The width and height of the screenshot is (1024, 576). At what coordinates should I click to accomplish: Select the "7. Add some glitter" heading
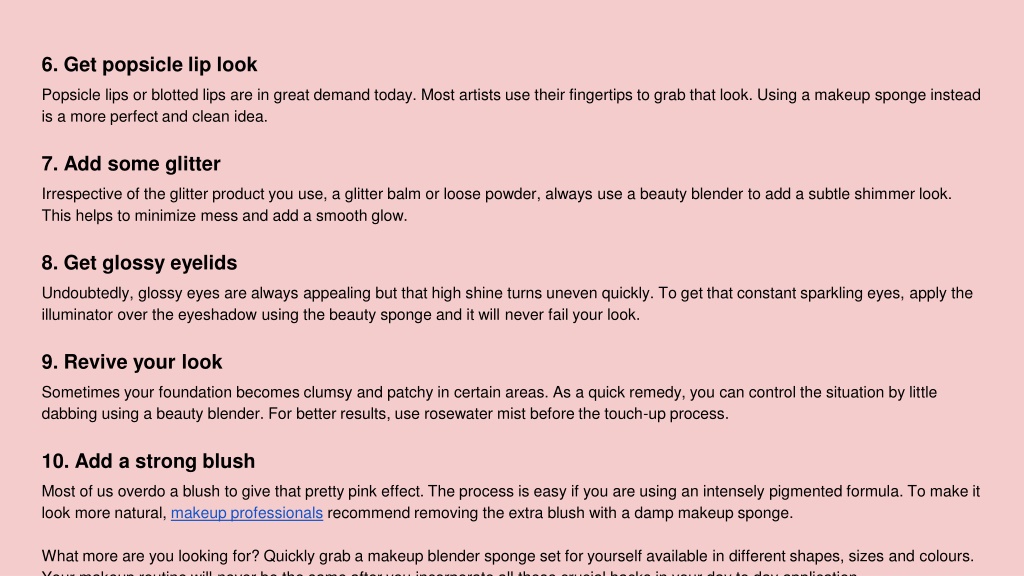[131, 164]
